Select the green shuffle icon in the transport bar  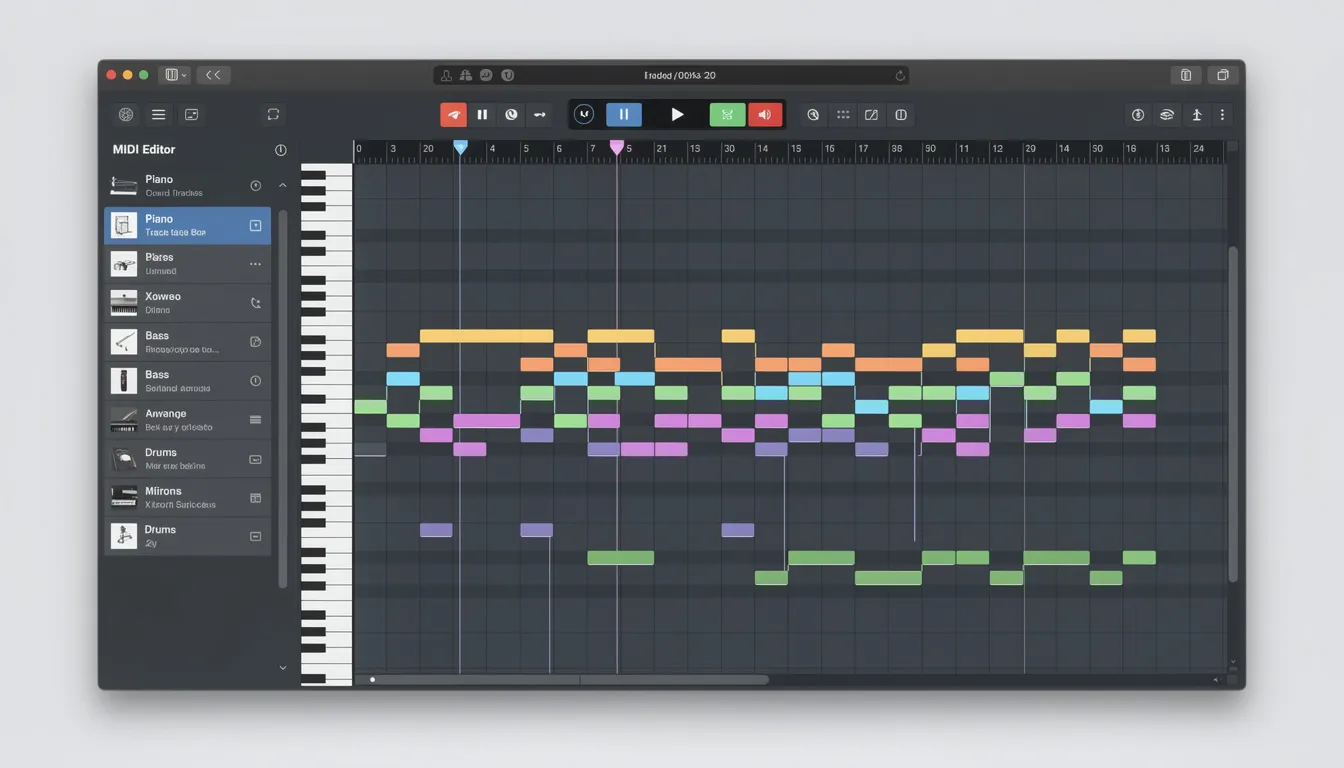(727, 114)
